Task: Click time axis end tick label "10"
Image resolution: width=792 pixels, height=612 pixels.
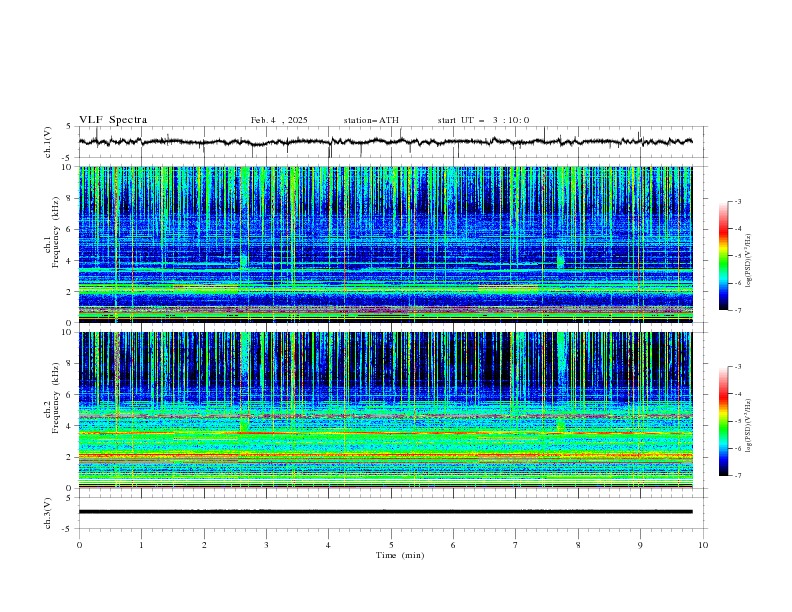Action: [703, 545]
